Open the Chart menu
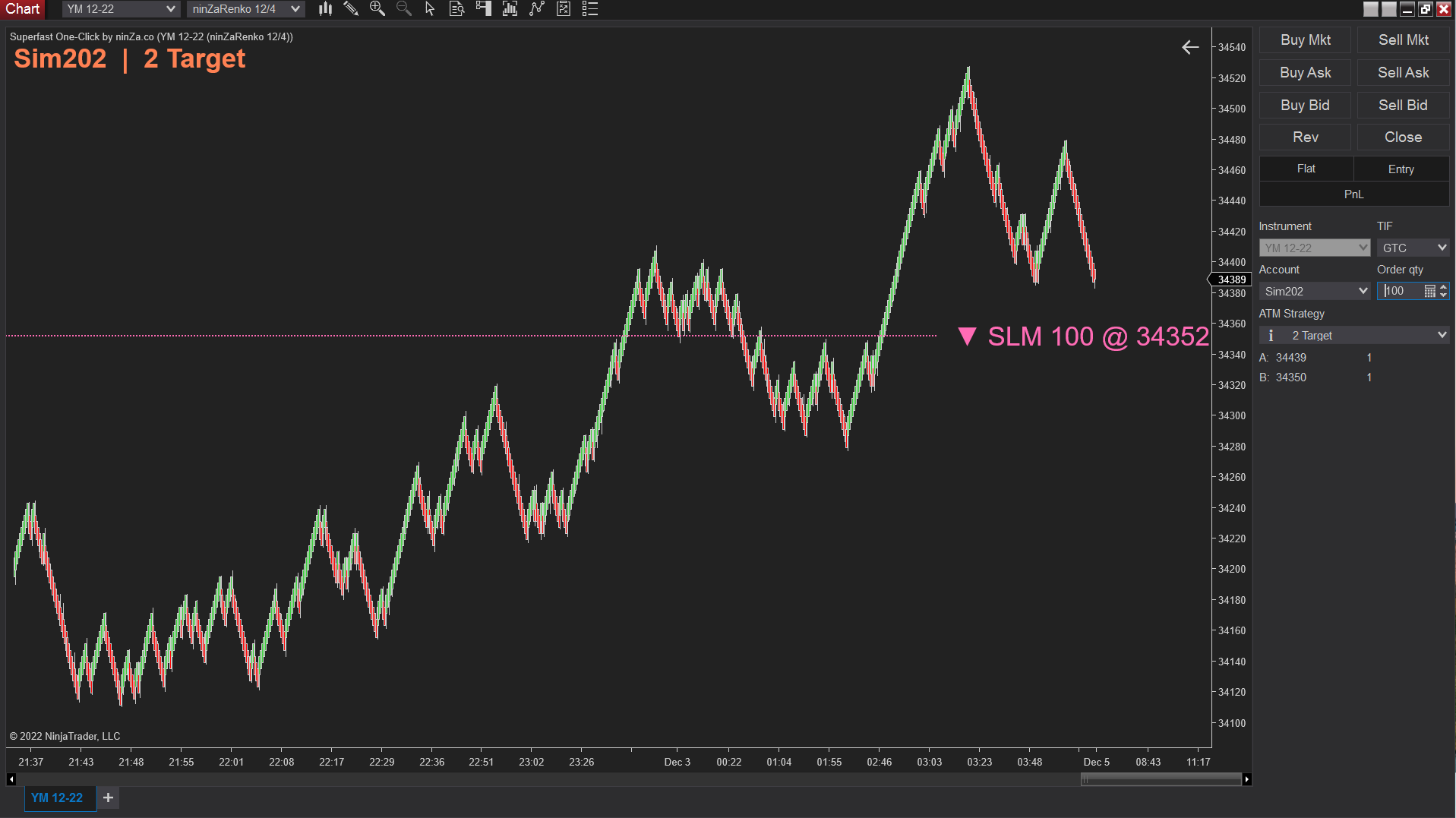The width and height of the screenshot is (1456, 818). click(x=23, y=8)
